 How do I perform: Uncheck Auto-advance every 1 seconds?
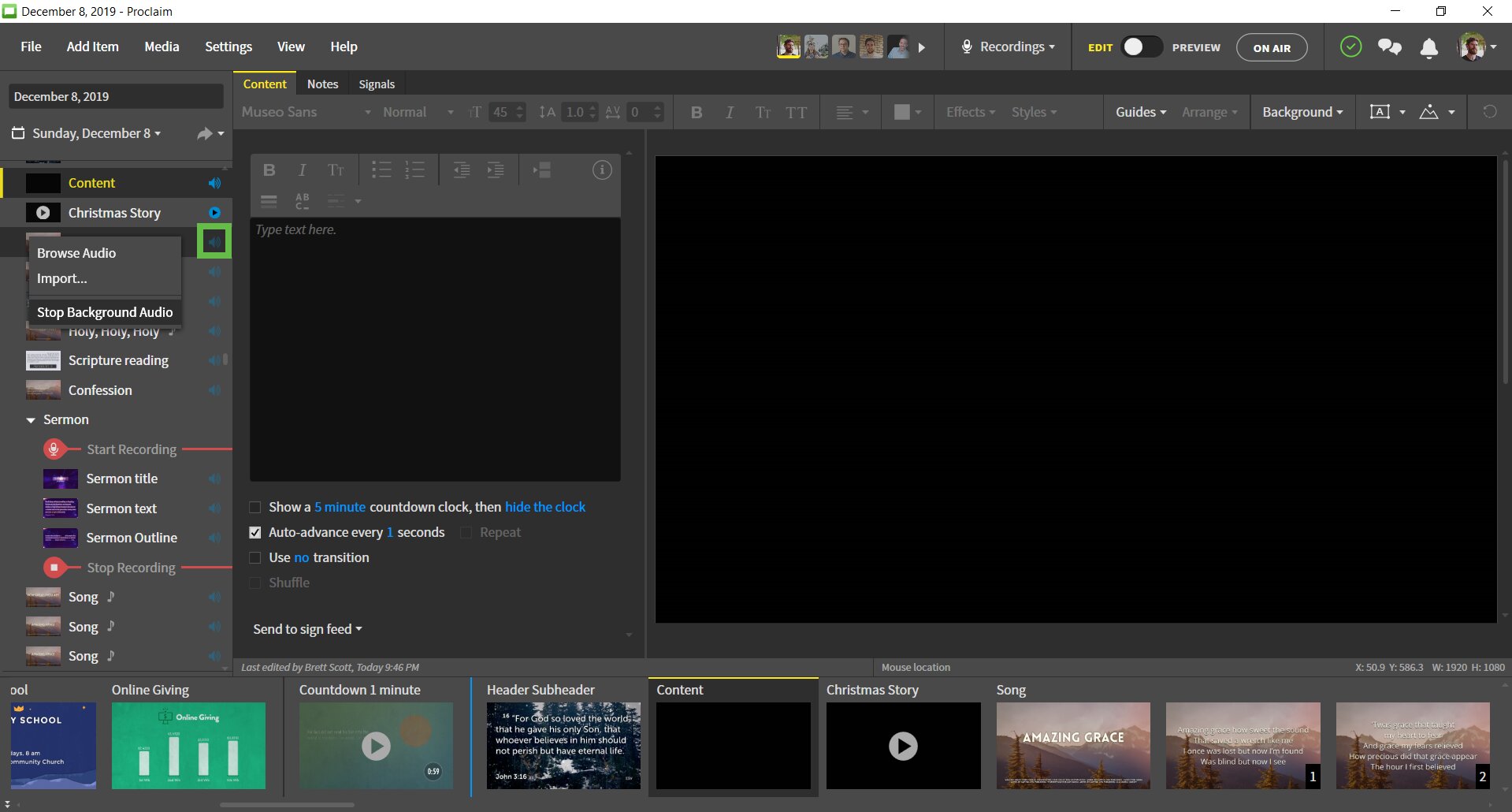(255, 532)
